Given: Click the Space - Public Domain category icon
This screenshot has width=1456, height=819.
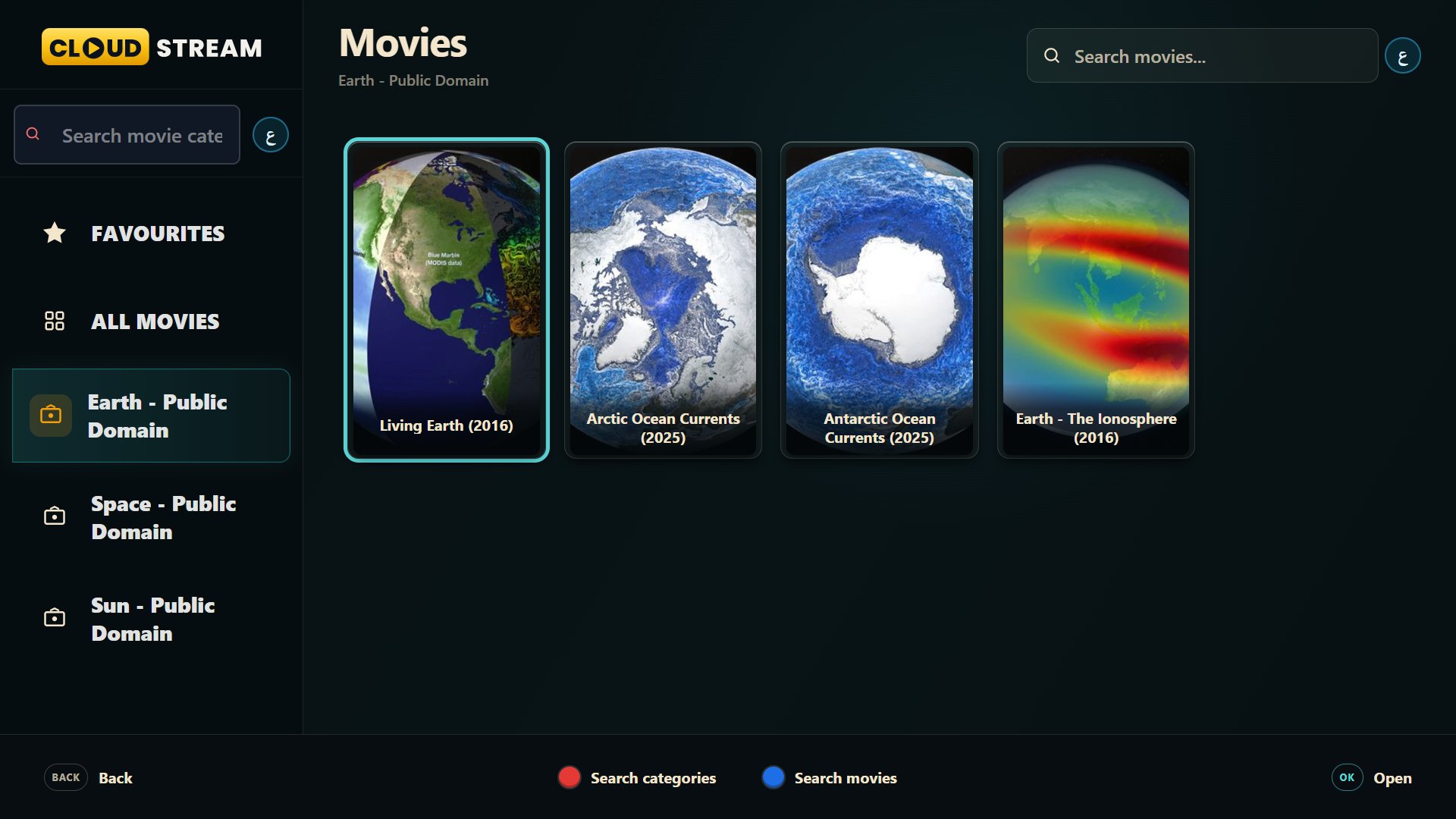Looking at the screenshot, I should click(55, 516).
